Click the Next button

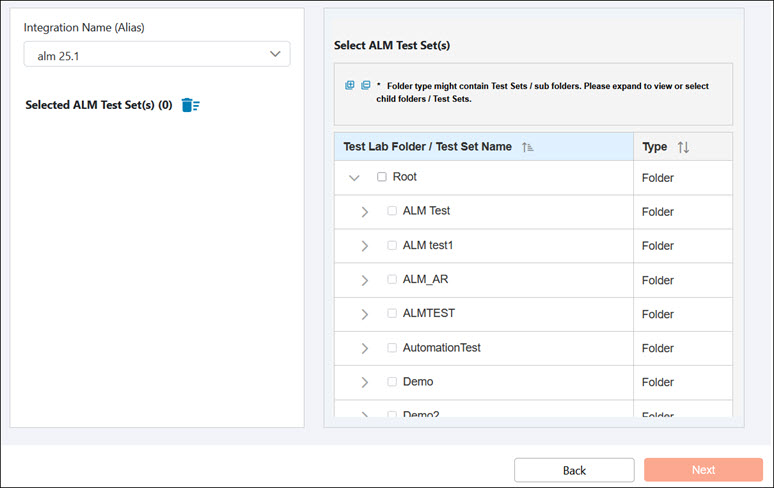(703, 470)
